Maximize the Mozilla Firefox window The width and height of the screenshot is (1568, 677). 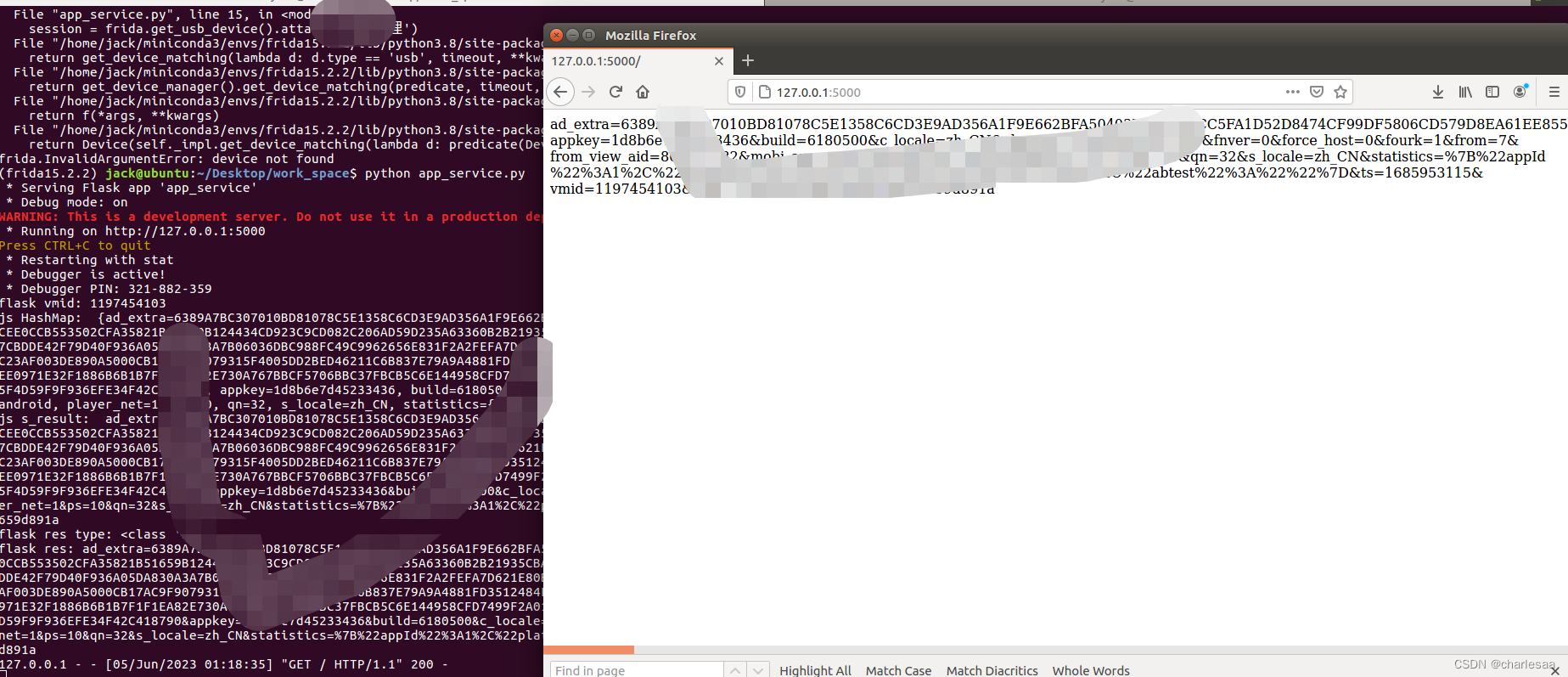[588, 35]
